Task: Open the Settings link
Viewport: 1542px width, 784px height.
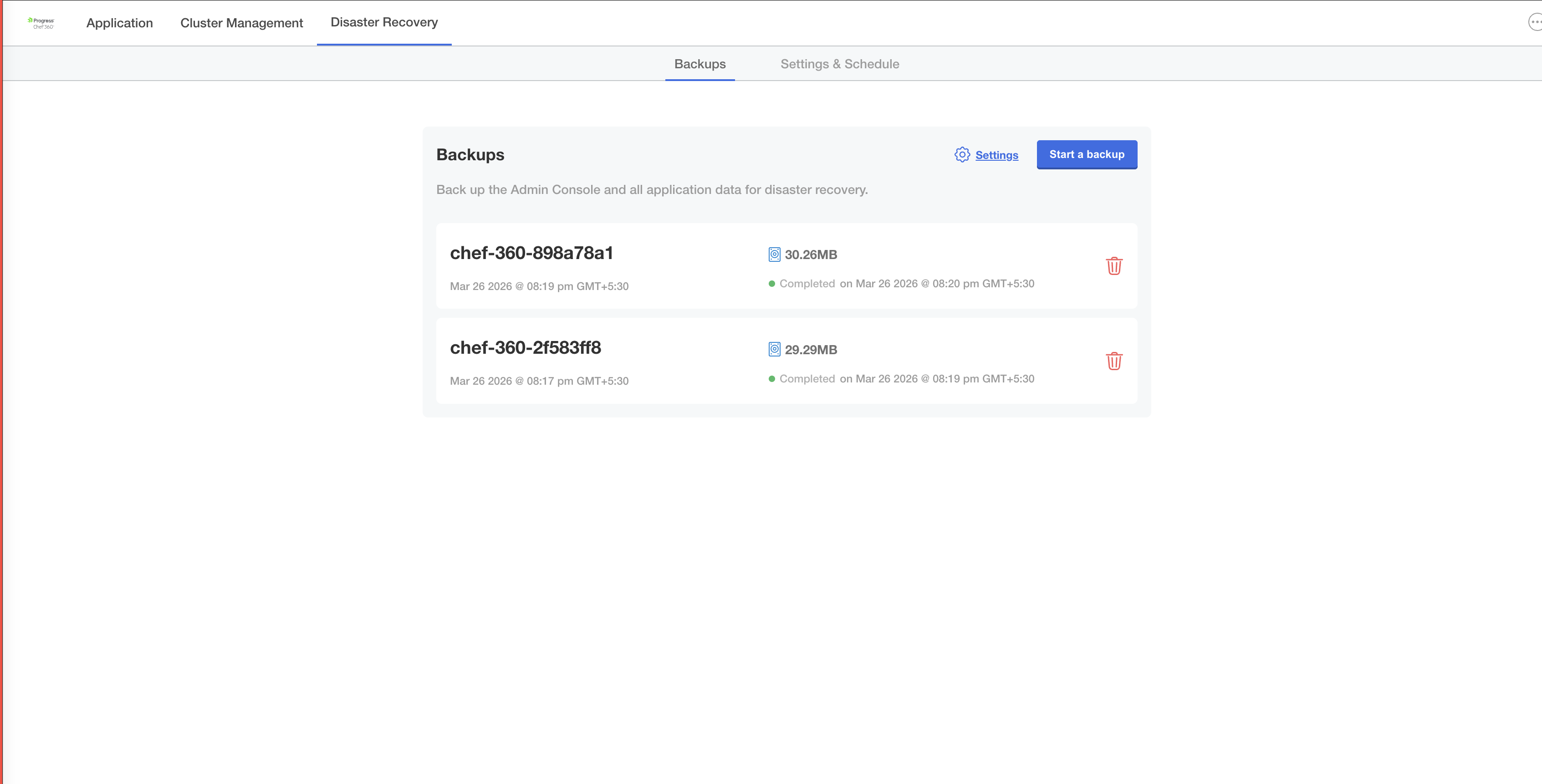Action: (x=996, y=154)
